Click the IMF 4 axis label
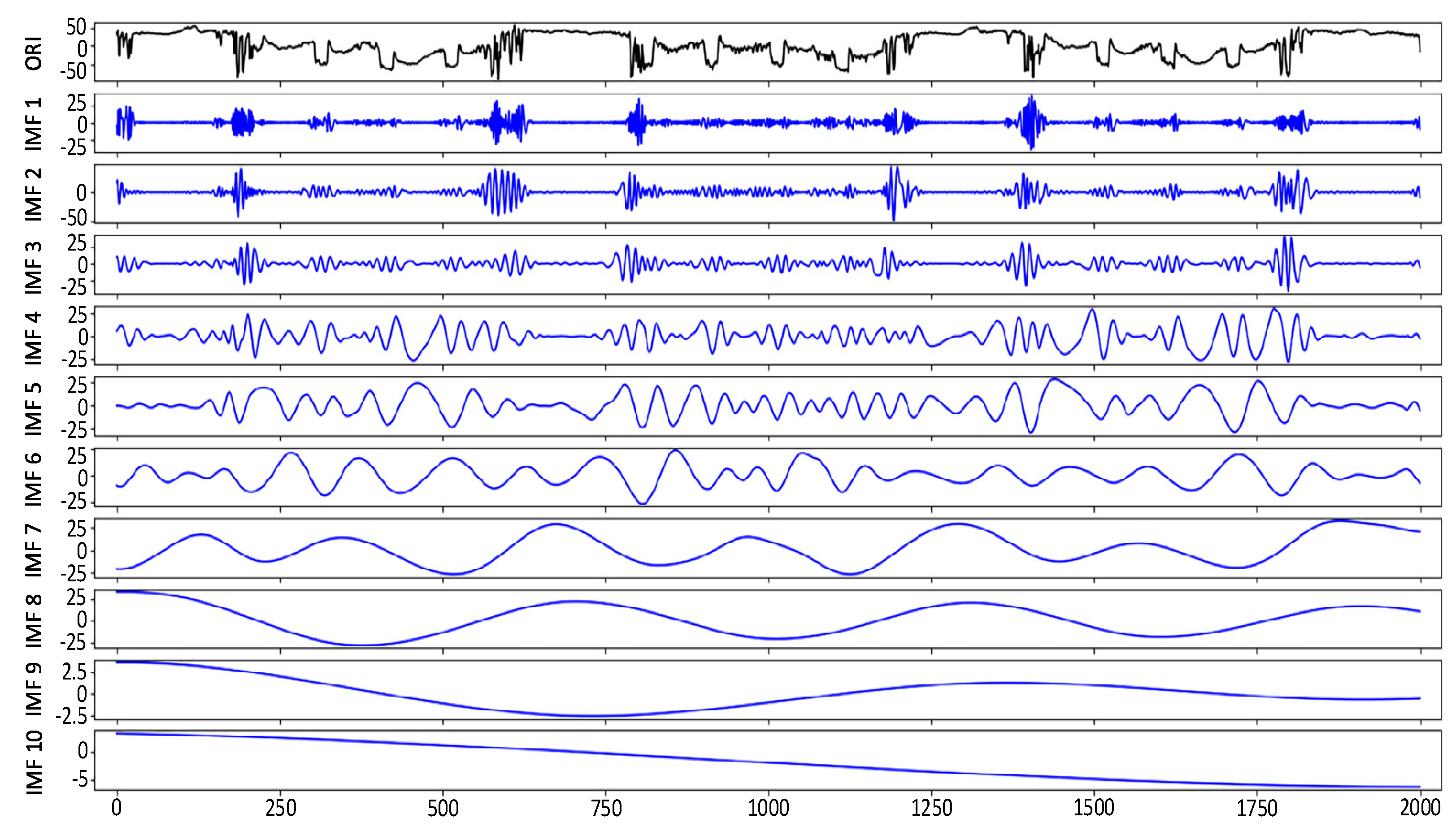 coord(34,338)
